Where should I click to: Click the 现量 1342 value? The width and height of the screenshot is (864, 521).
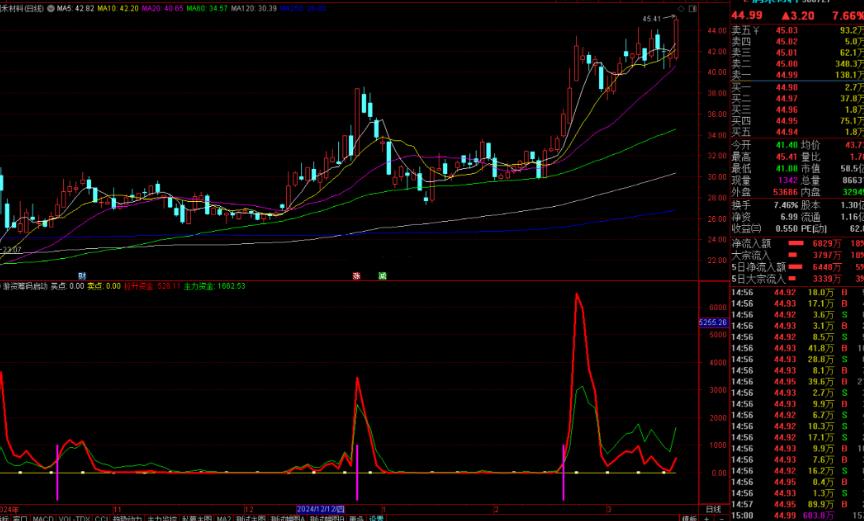788,181
